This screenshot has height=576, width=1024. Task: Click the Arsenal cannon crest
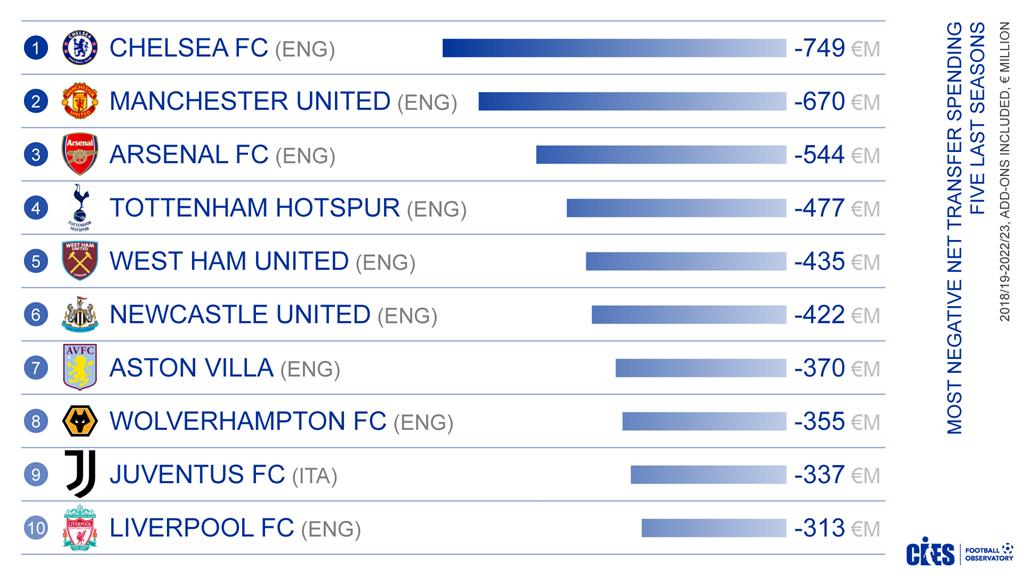79,154
